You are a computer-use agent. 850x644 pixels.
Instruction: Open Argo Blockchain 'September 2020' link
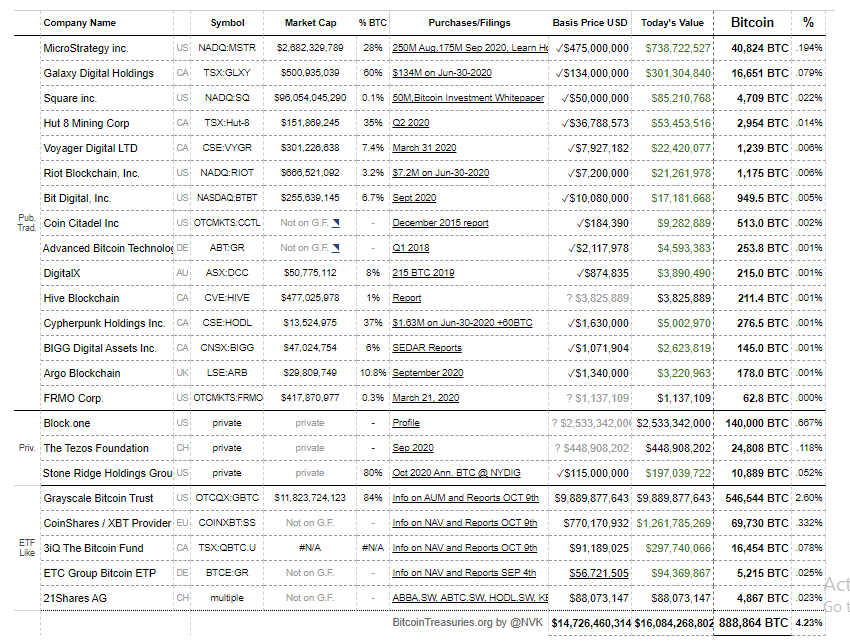tap(428, 373)
